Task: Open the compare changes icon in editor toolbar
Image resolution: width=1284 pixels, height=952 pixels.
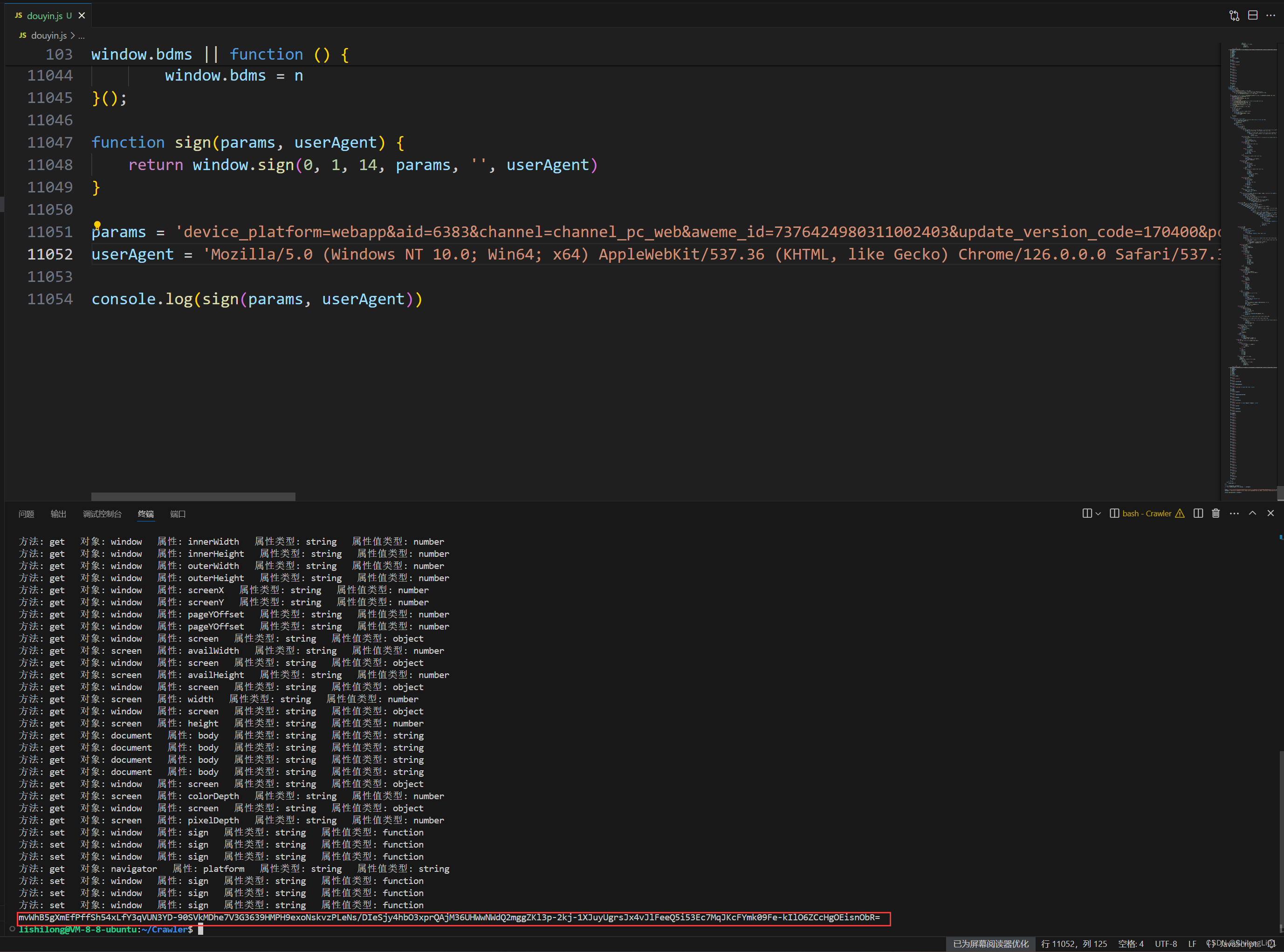Action: point(1234,15)
